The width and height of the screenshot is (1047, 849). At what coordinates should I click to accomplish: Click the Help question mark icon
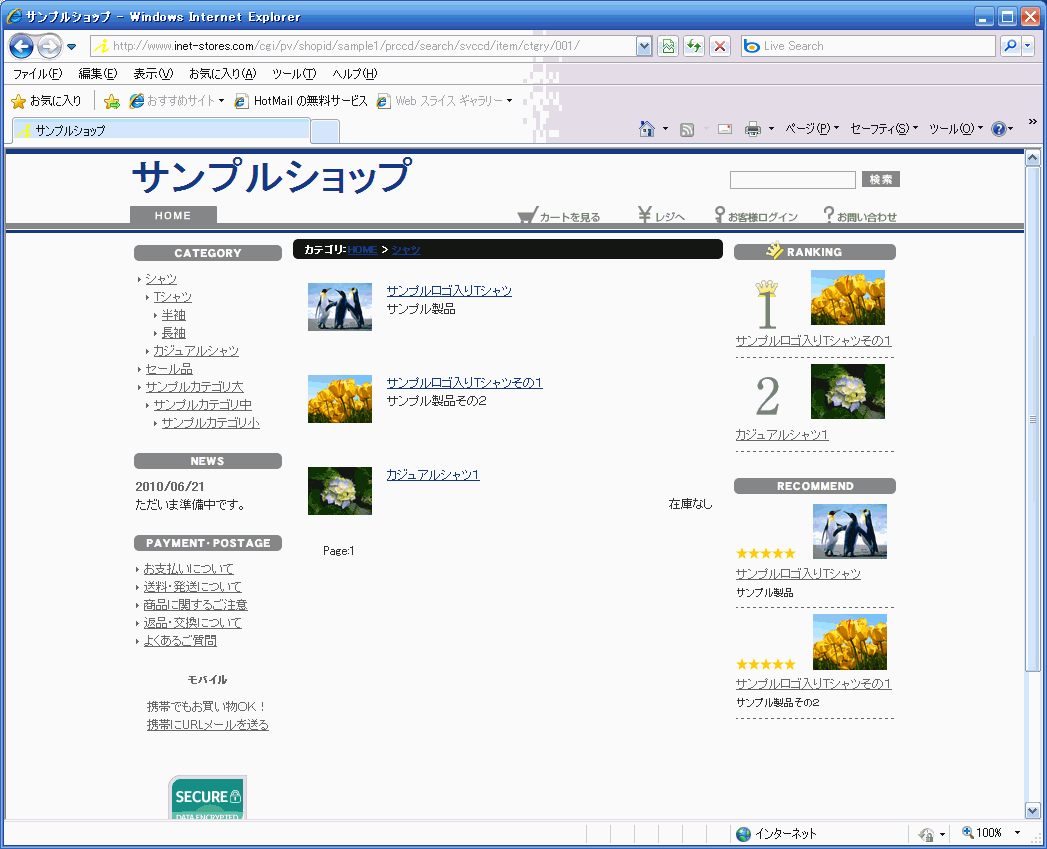998,129
